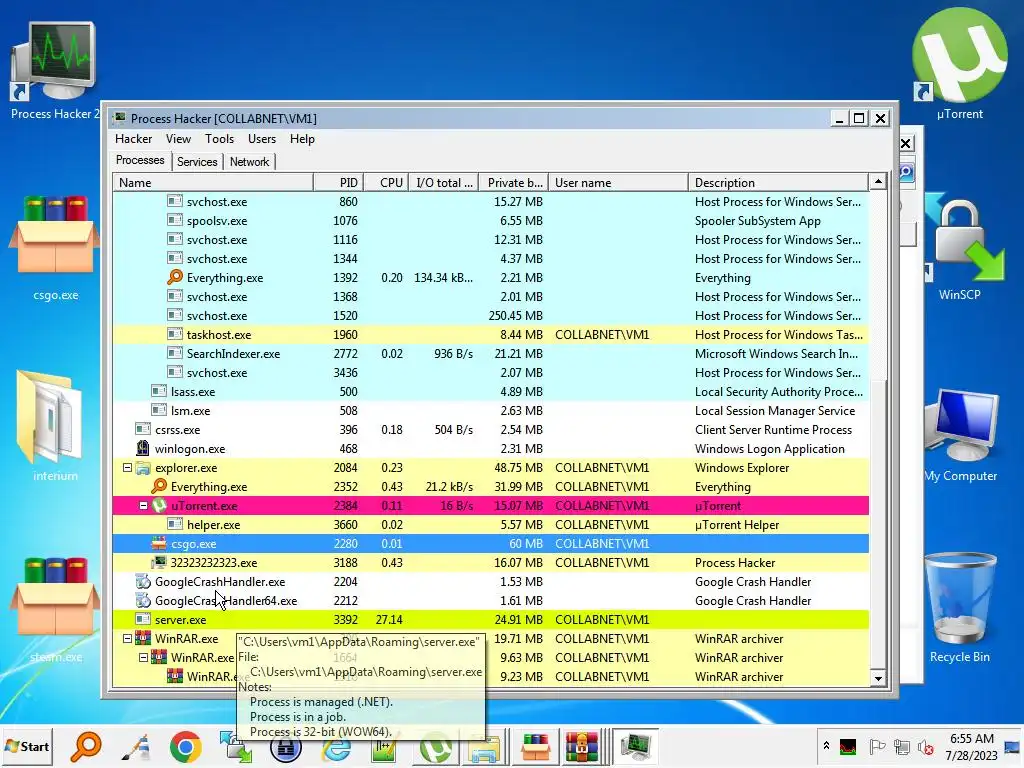Viewport: 1024px width, 768px height.
Task: Collapse the nested WinRAR.exe child tree
Action: pyautogui.click(x=143, y=658)
